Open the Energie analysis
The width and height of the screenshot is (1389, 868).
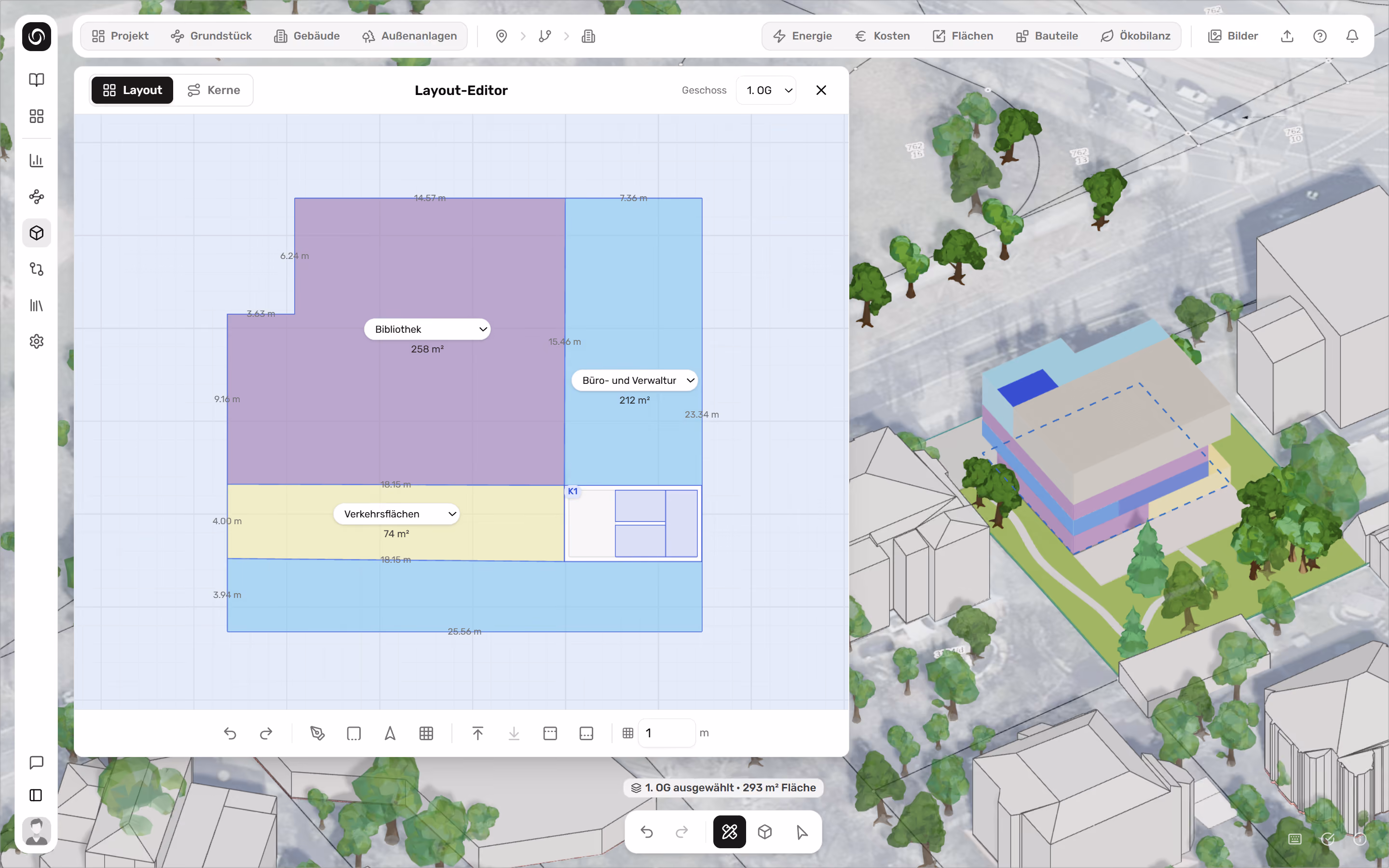[x=802, y=36]
